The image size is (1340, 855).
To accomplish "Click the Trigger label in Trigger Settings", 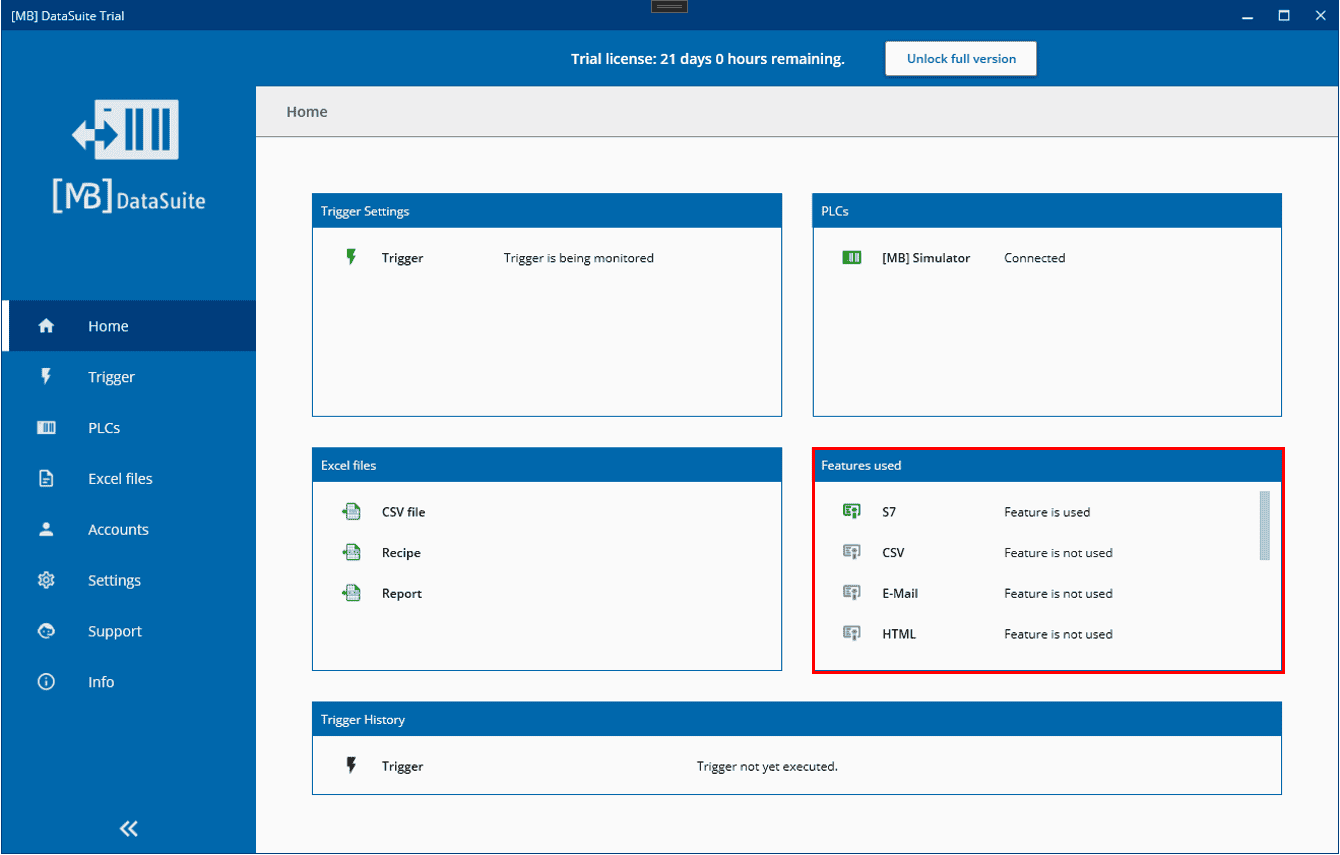I will pos(402,258).
